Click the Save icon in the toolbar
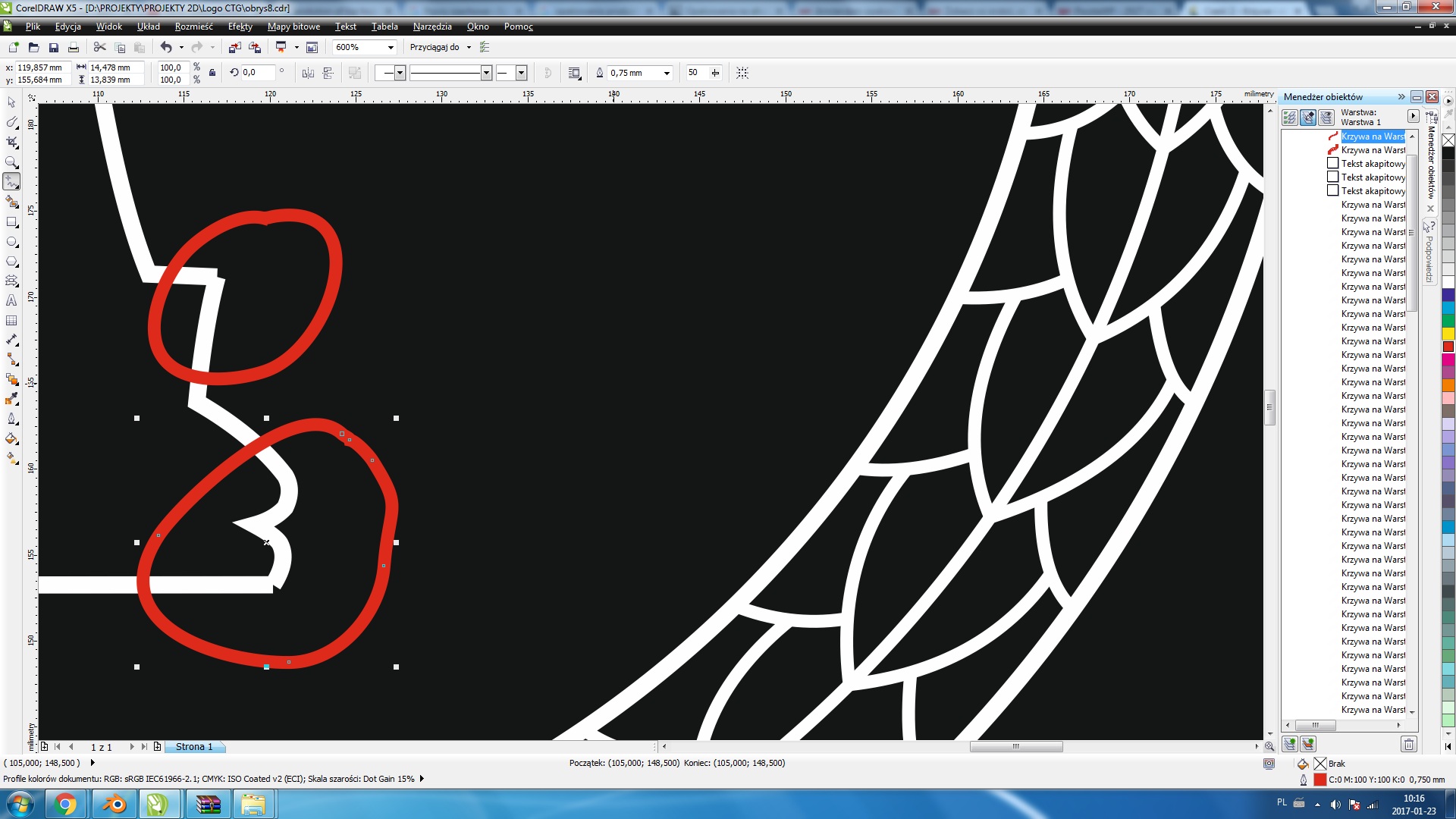This screenshot has height=819, width=1456. click(54, 47)
